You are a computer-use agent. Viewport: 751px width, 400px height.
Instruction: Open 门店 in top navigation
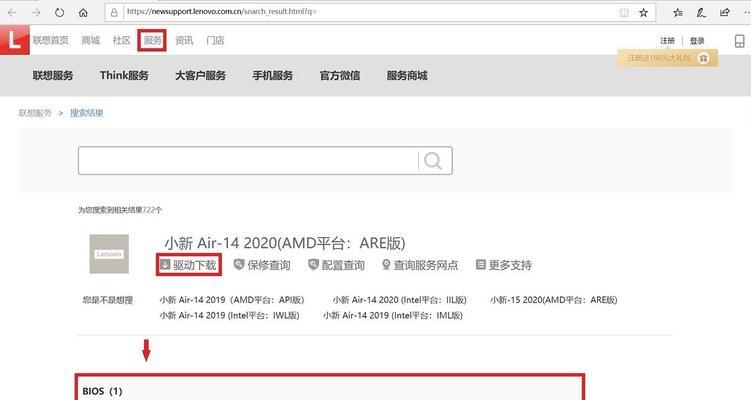[x=215, y=40]
